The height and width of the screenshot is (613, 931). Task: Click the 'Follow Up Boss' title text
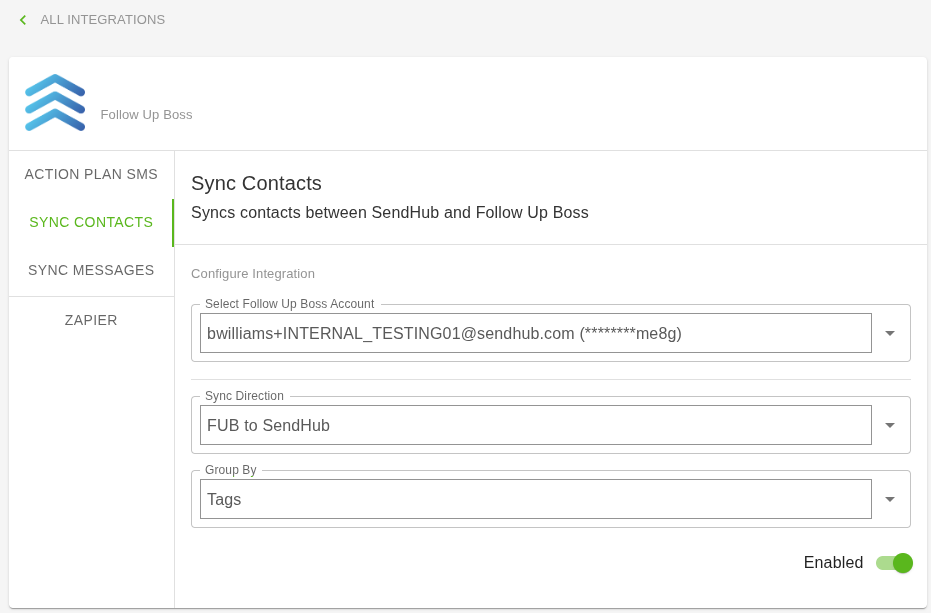146,115
